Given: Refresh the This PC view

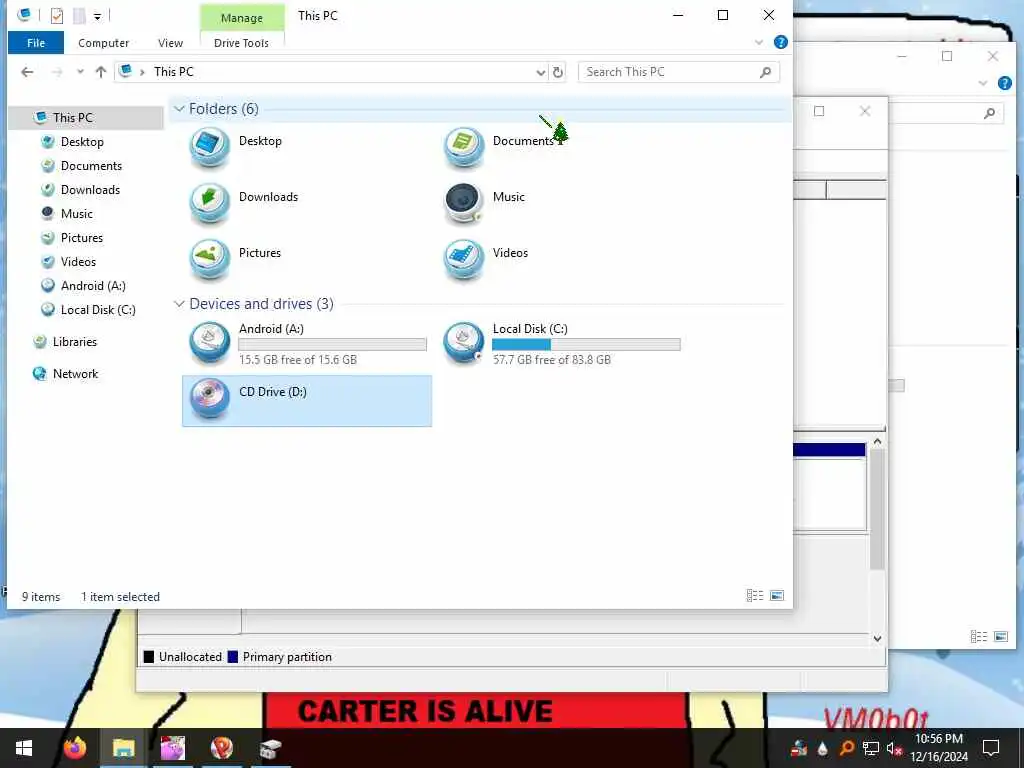Looking at the screenshot, I should (558, 72).
